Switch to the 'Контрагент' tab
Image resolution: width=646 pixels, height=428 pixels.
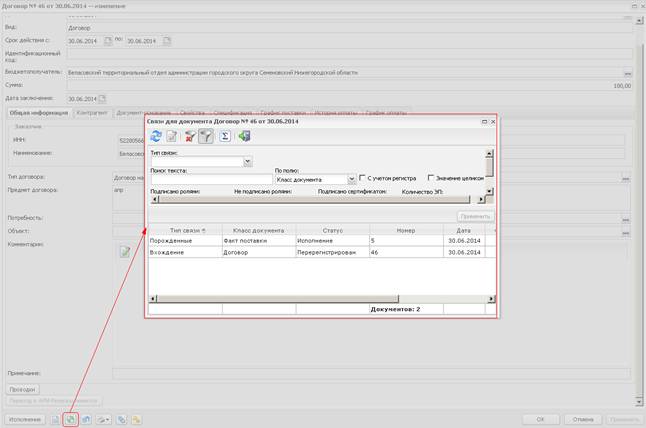pos(92,113)
